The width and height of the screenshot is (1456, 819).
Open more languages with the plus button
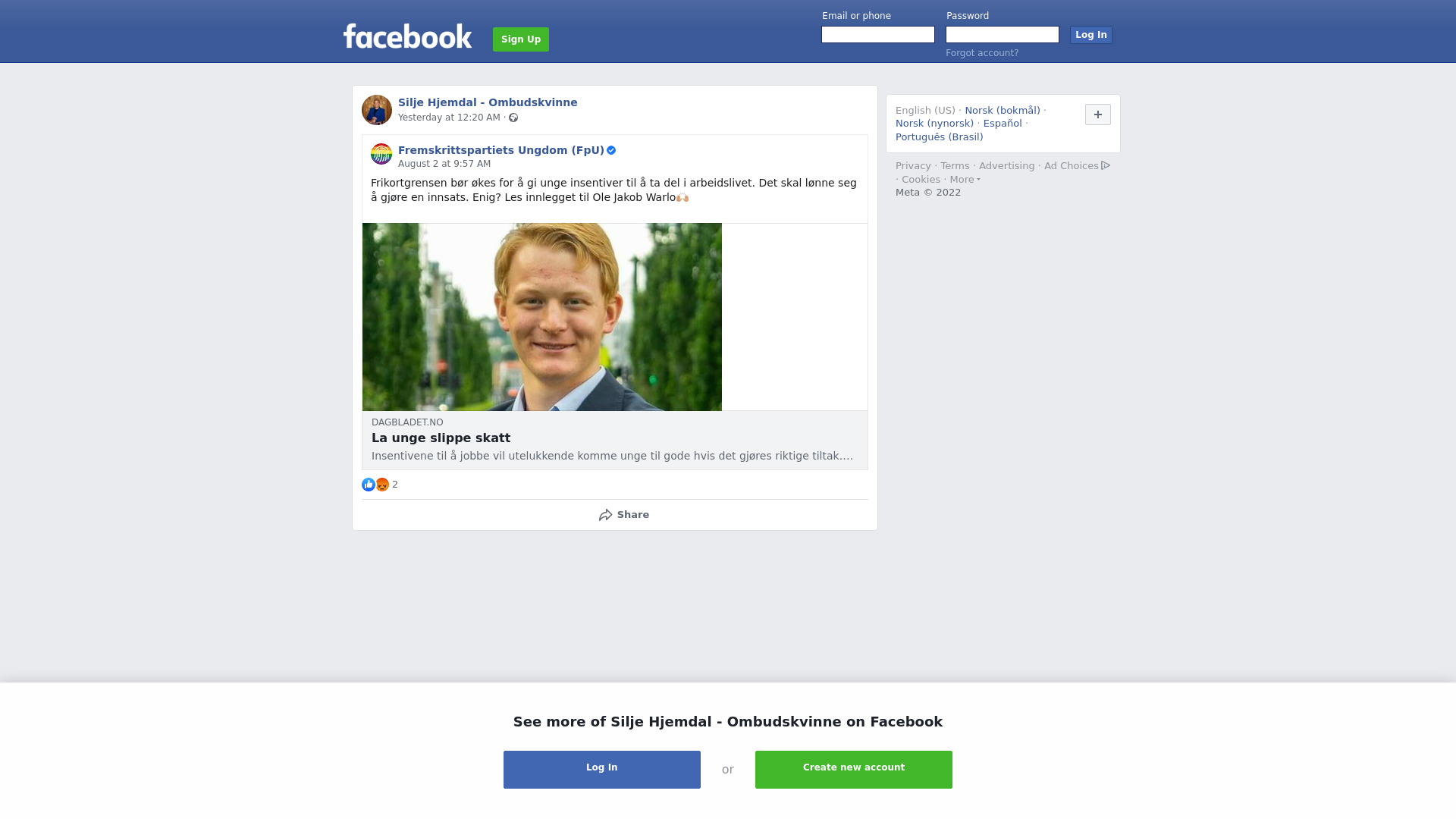[1098, 115]
